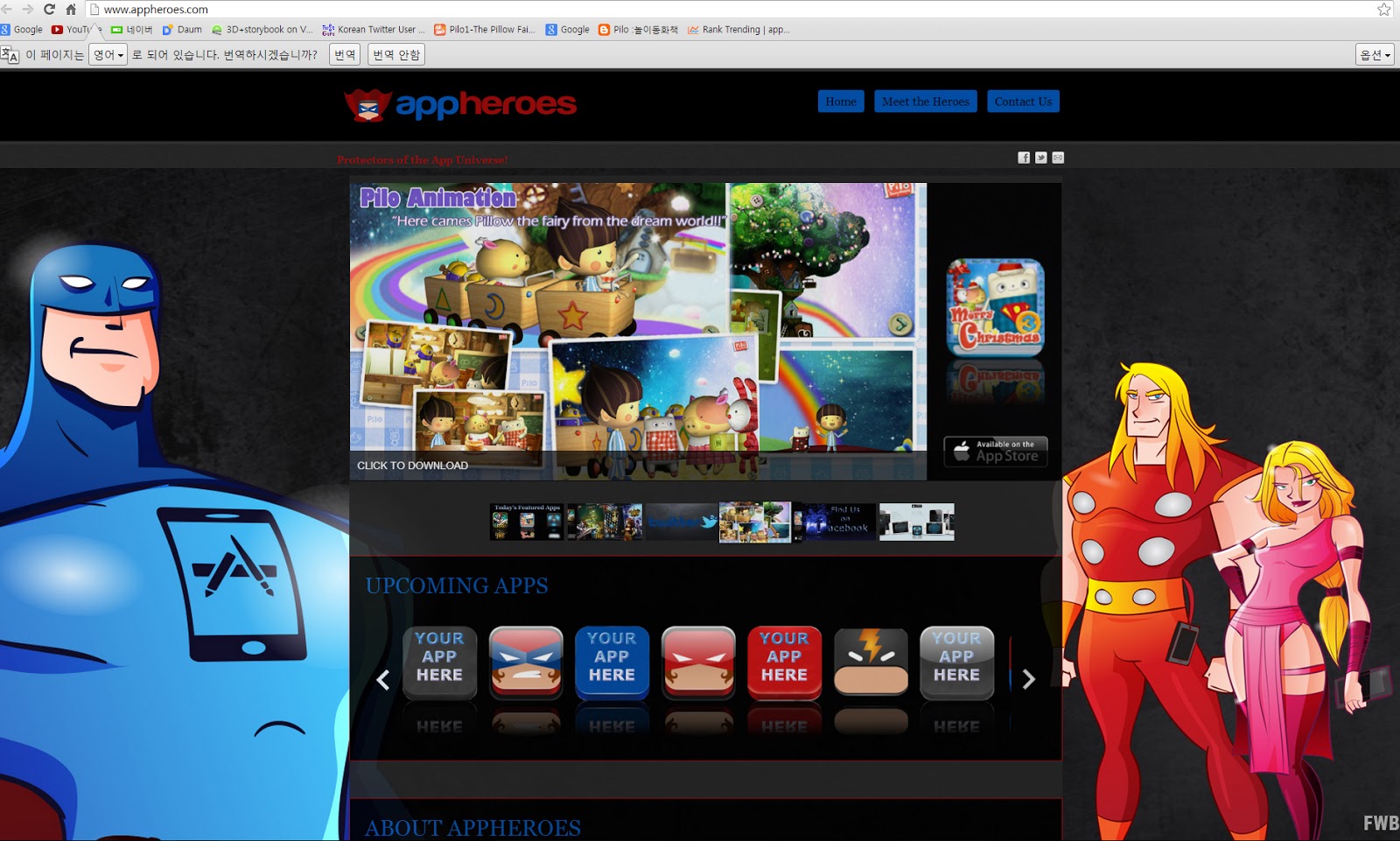The width and height of the screenshot is (1400, 841).
Task: Click the gray Your App Here icon beside the previous arrow
Action: point(439,662)
